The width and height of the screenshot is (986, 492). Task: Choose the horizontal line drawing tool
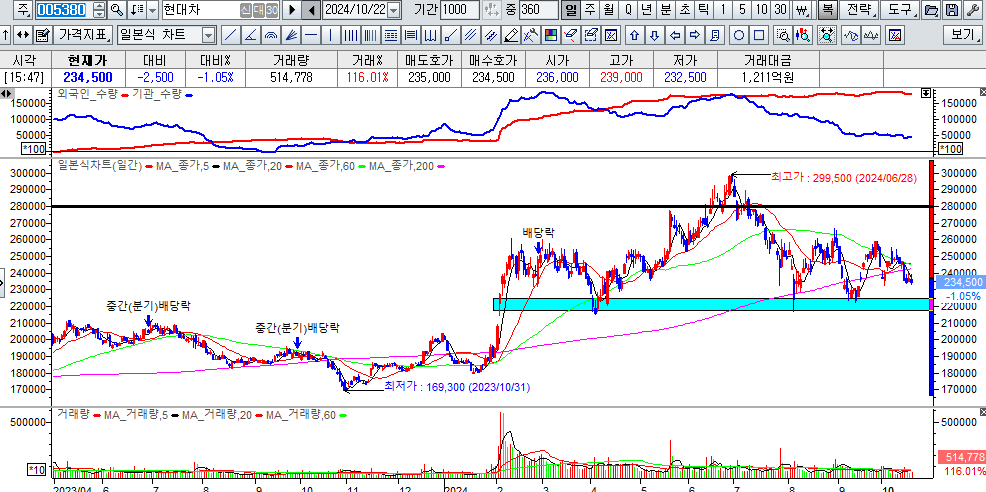[312, 35]
